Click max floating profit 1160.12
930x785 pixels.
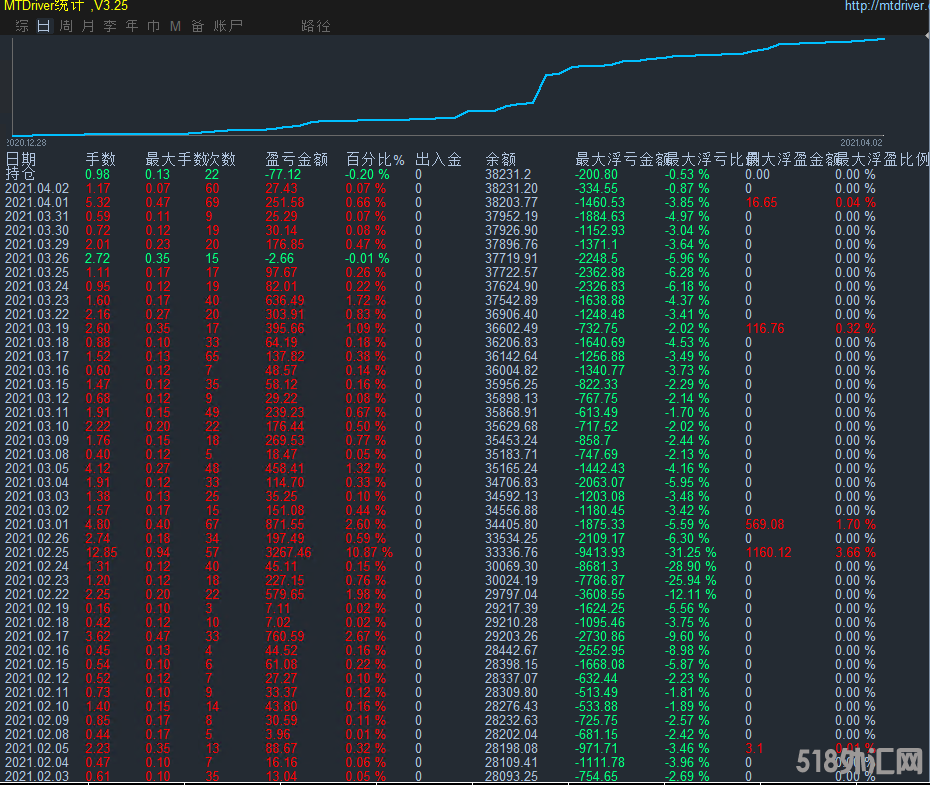pos(769,552)
